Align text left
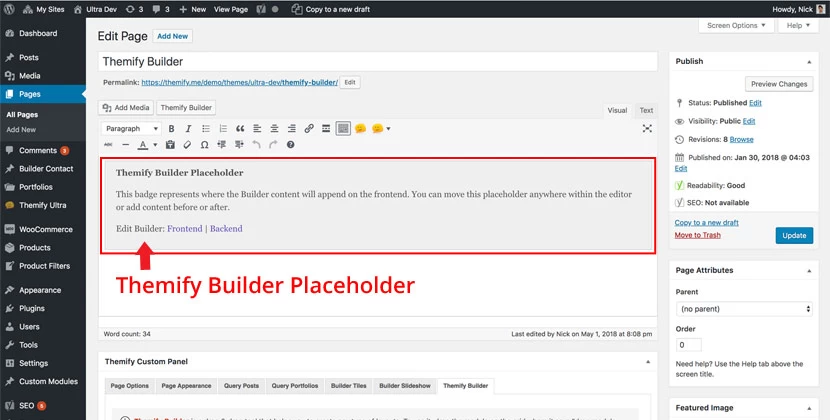This screenshot has width=830, height=420. 257,129
